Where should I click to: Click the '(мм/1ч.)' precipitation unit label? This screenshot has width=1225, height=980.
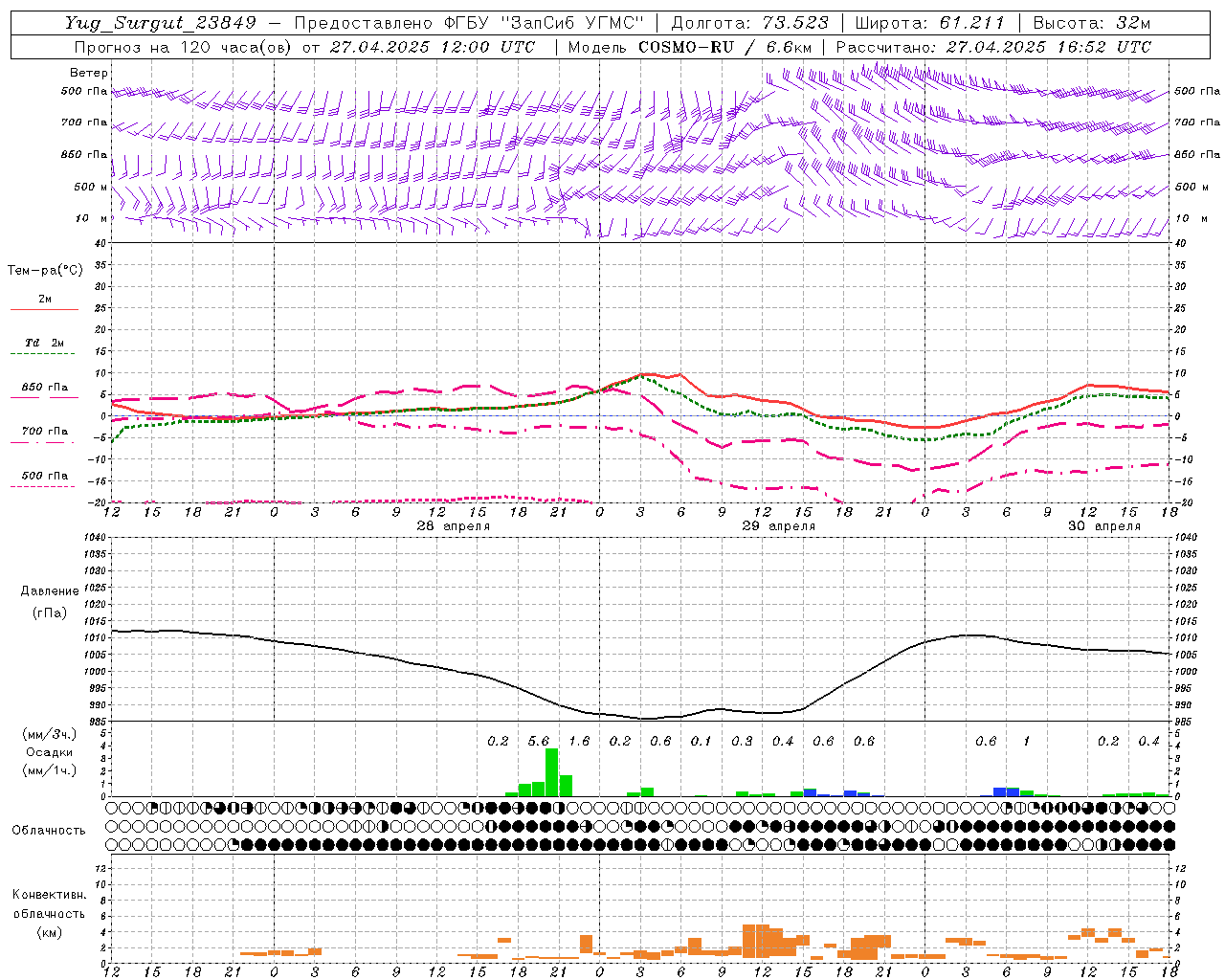[48, 770]
